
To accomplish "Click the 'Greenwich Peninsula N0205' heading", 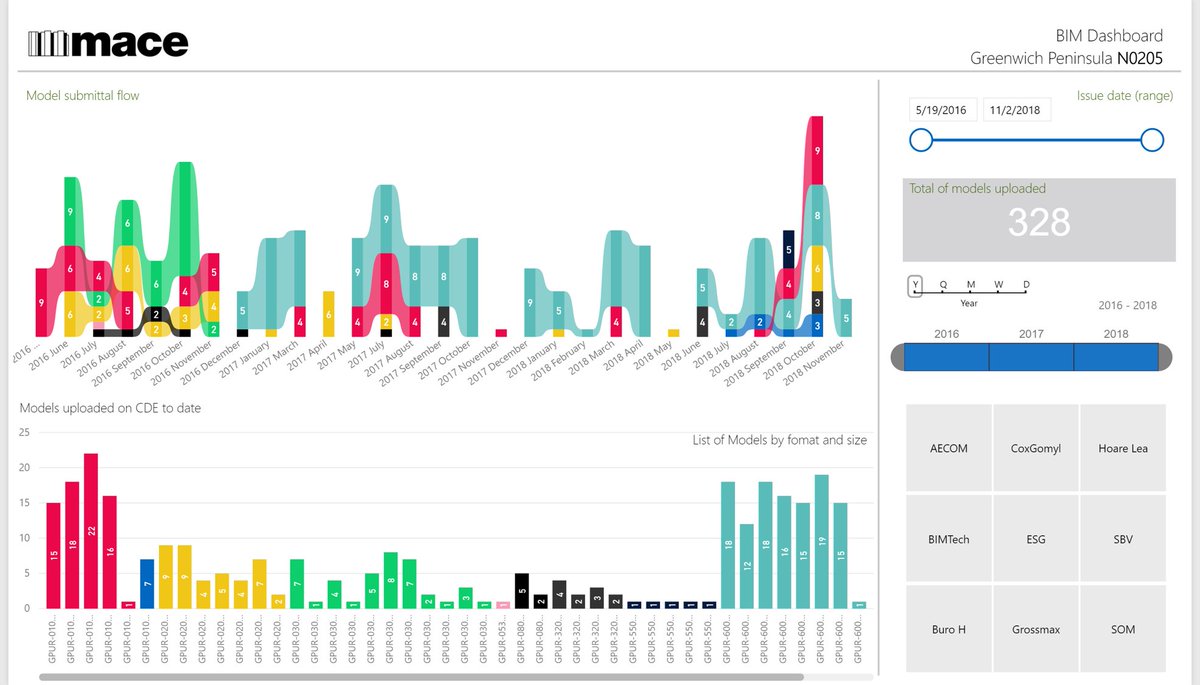I will click(1067, 59).
